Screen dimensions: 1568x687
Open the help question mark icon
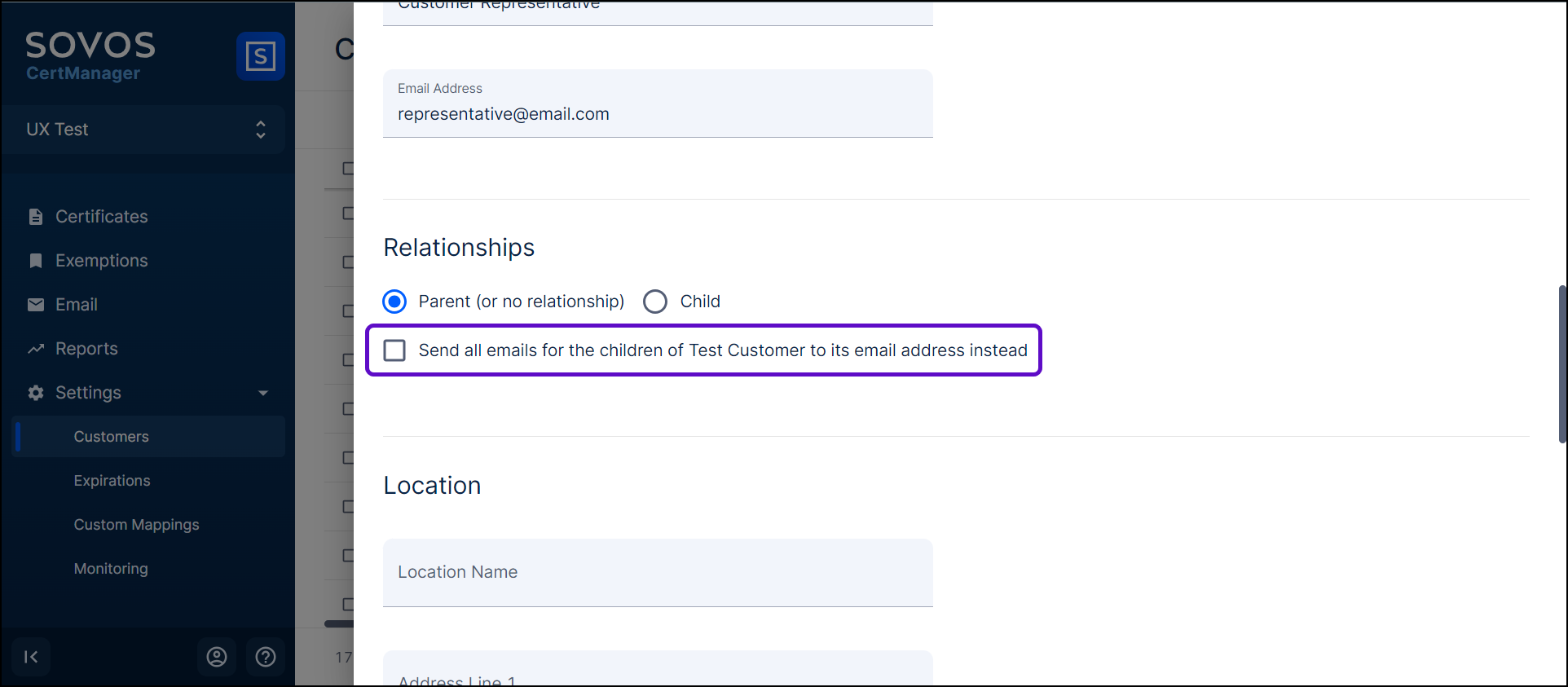(x=266, y=657)
